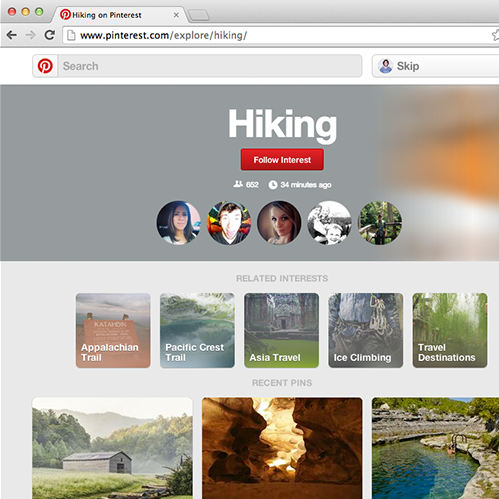Minimize the window with the yellow button
499x499 pixels.
26,12
